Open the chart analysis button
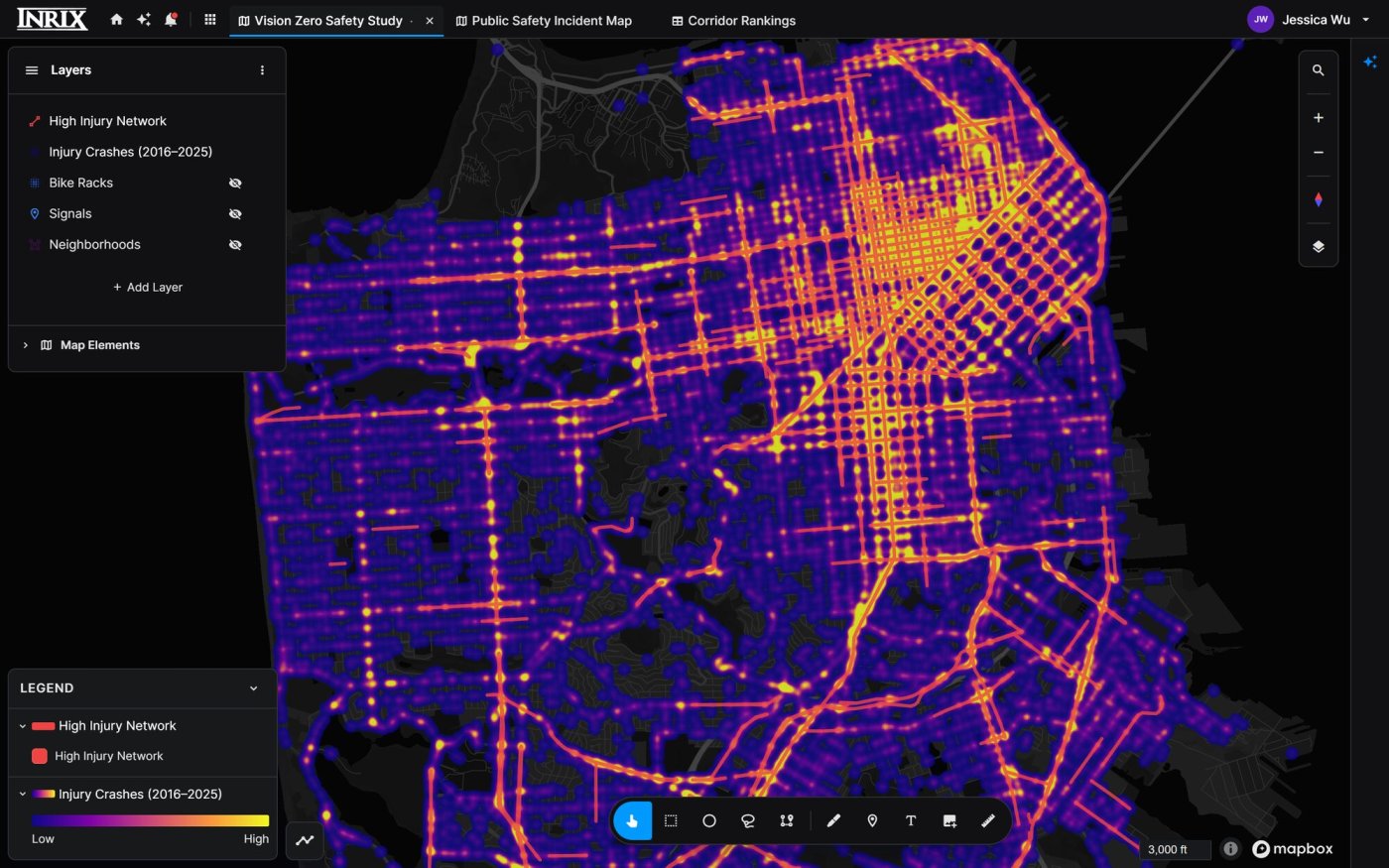This screenshot has height=868, width=1389. (x=305, y=840)
